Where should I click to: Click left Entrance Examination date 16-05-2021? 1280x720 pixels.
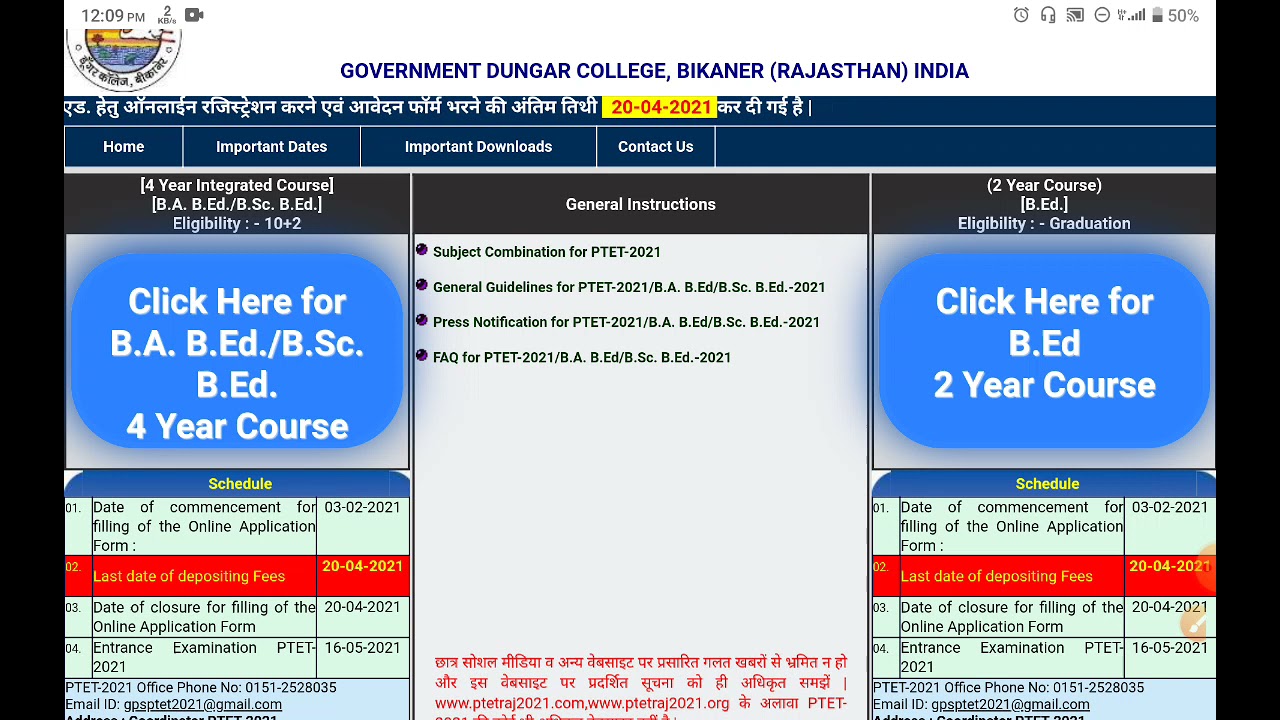(x=362, y=648)
